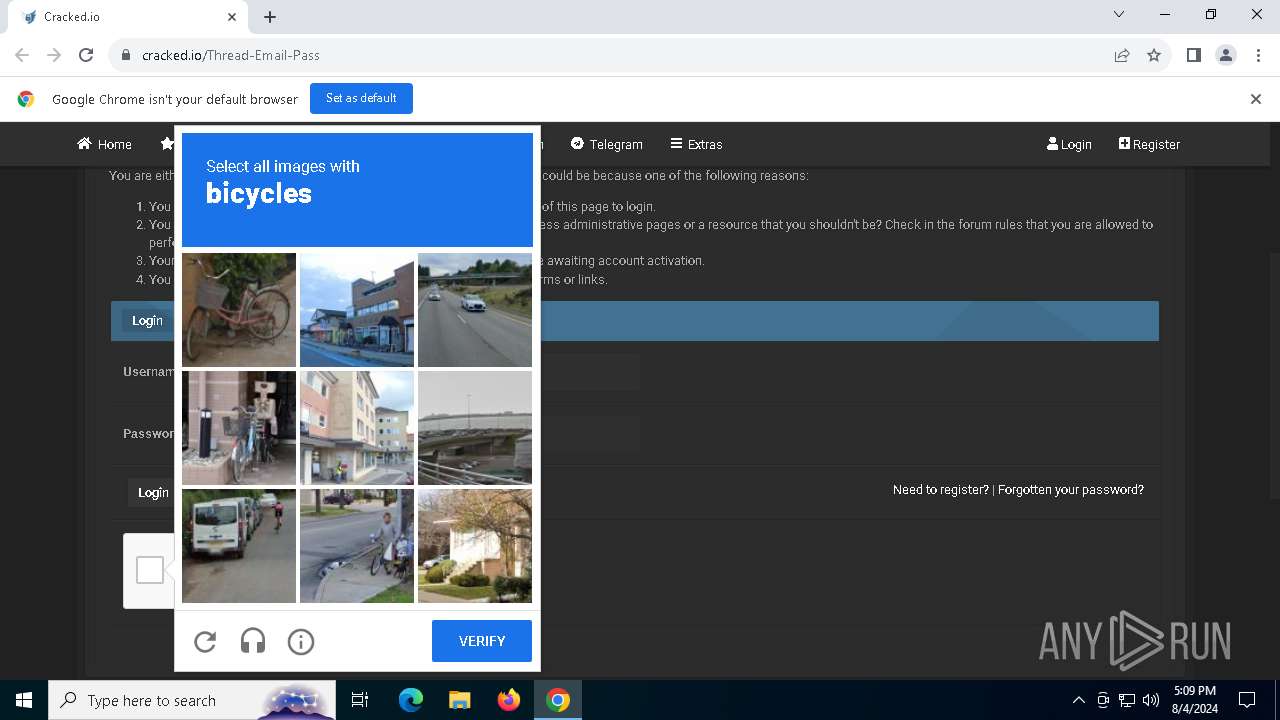This screenshot has height=720, width=1280.
Task: Switch to the Cracked.io tab
Action: (127, 17)
